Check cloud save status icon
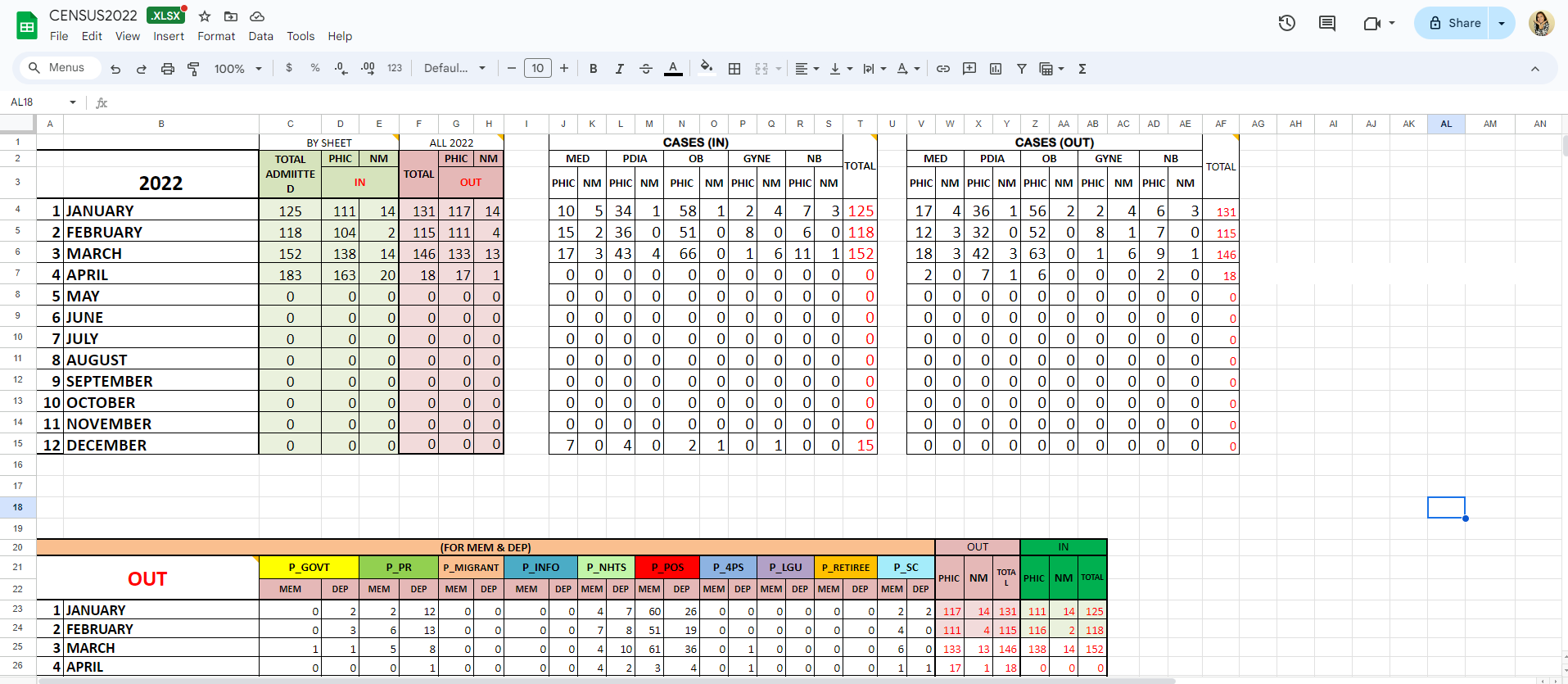The image size is (1568, 684). [257, 16]
